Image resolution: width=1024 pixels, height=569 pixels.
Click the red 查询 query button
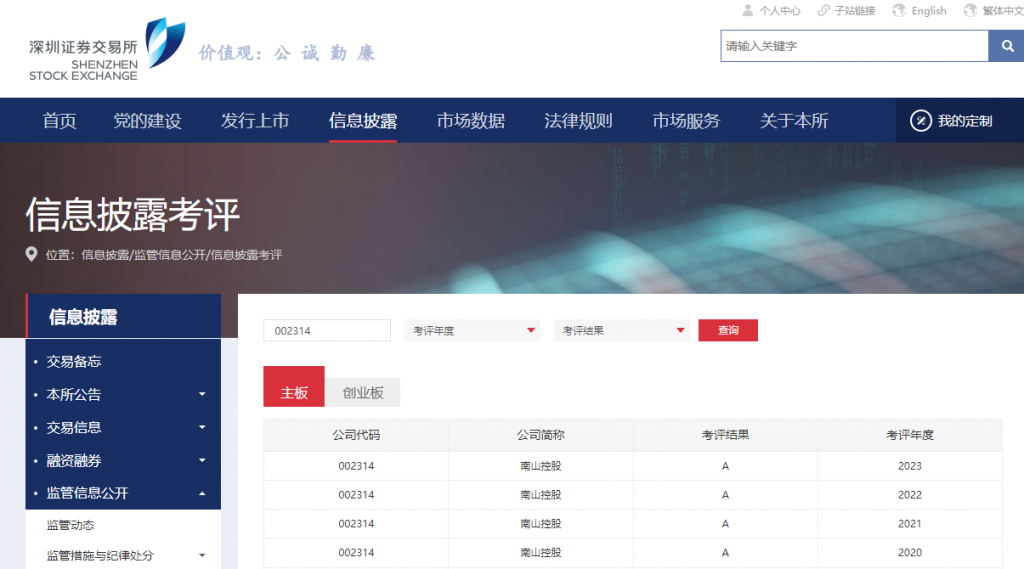(728, 330)
